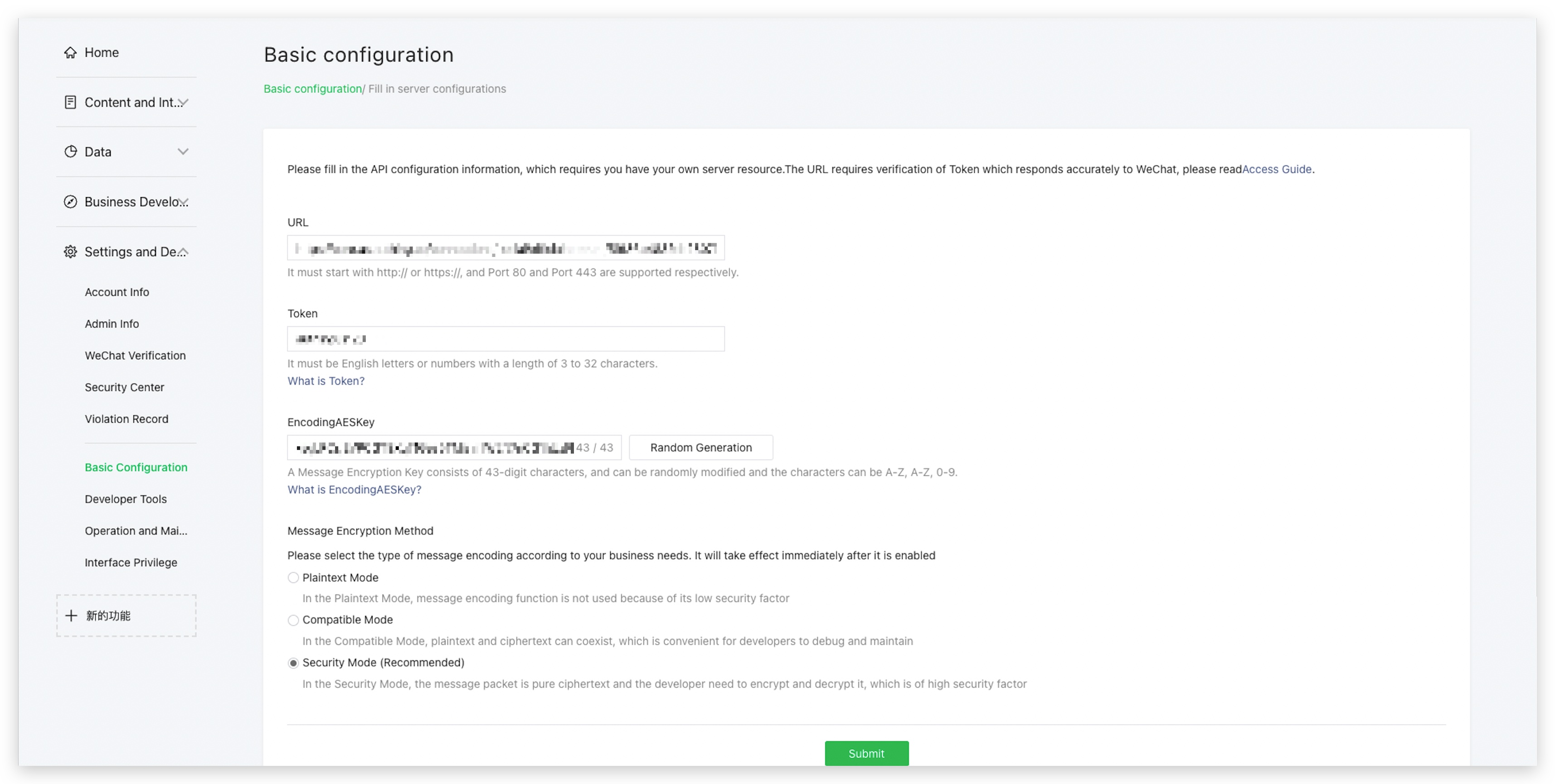Open Developer Tools in the sidebar
Screen dimensions: 1555x784
(126, 499)
